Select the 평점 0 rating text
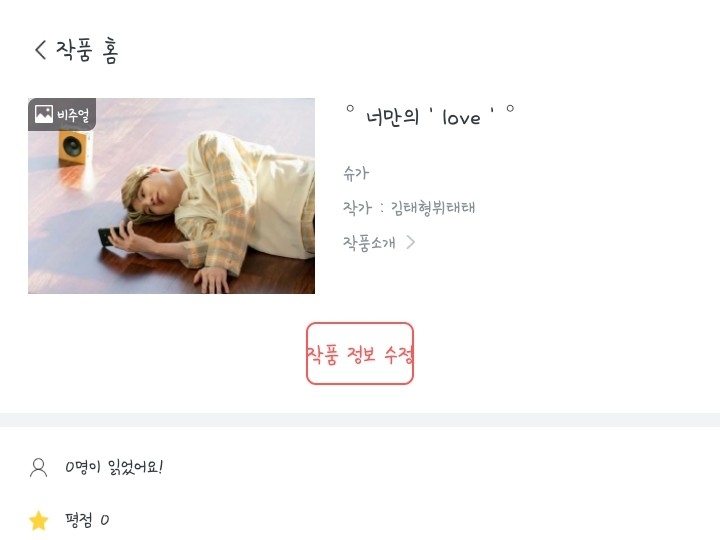 (87, 520)
